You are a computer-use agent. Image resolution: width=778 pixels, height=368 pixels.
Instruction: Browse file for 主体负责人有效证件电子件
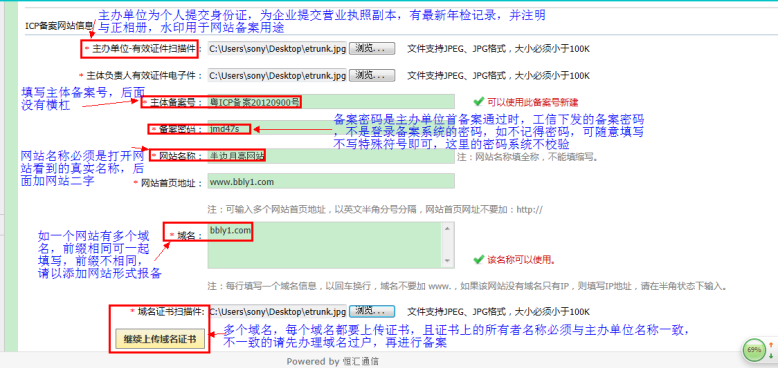point(372,75)
